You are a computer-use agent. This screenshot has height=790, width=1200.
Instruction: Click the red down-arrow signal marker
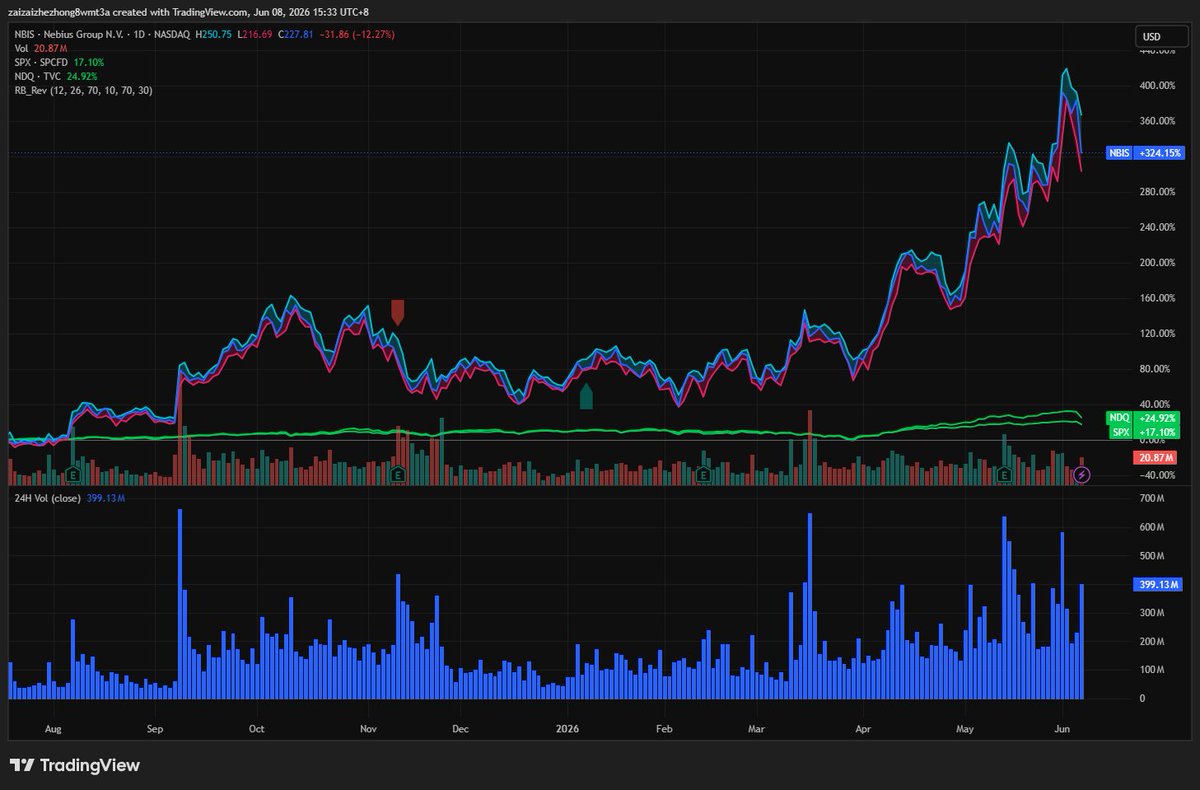397,312
